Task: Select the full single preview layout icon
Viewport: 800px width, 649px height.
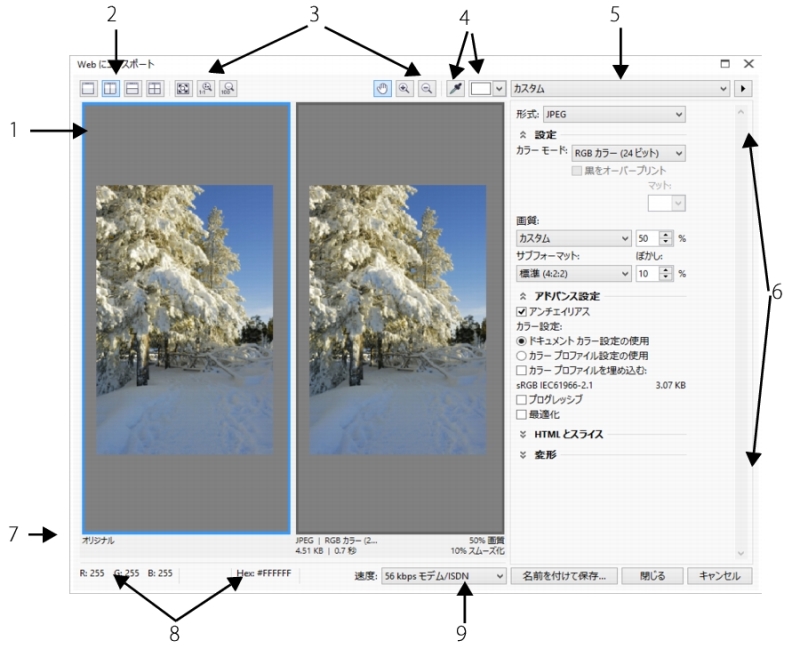Action: coord(89,88)
